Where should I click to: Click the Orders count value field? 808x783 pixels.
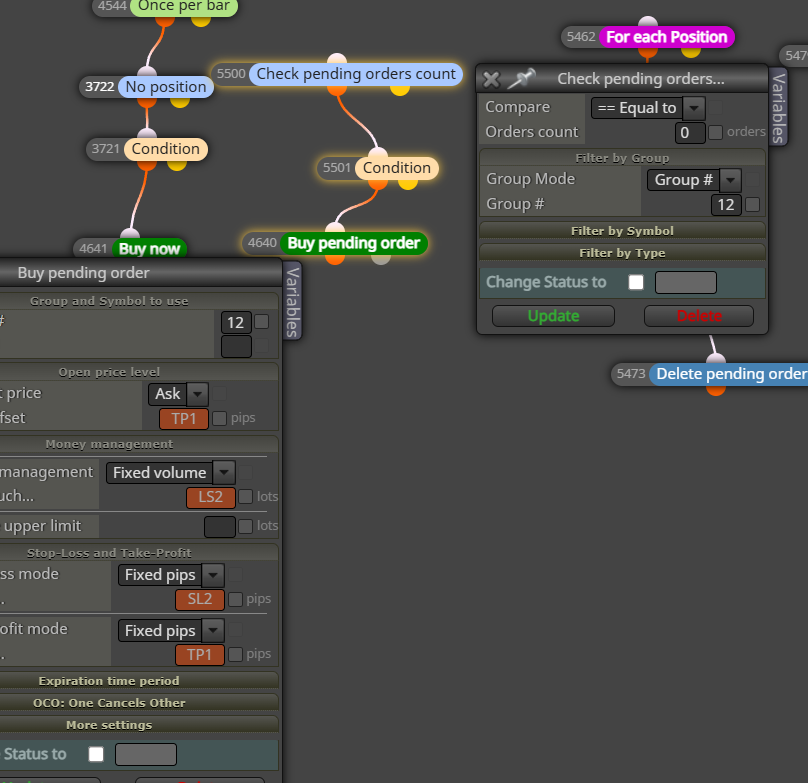[x=690, y=132]
